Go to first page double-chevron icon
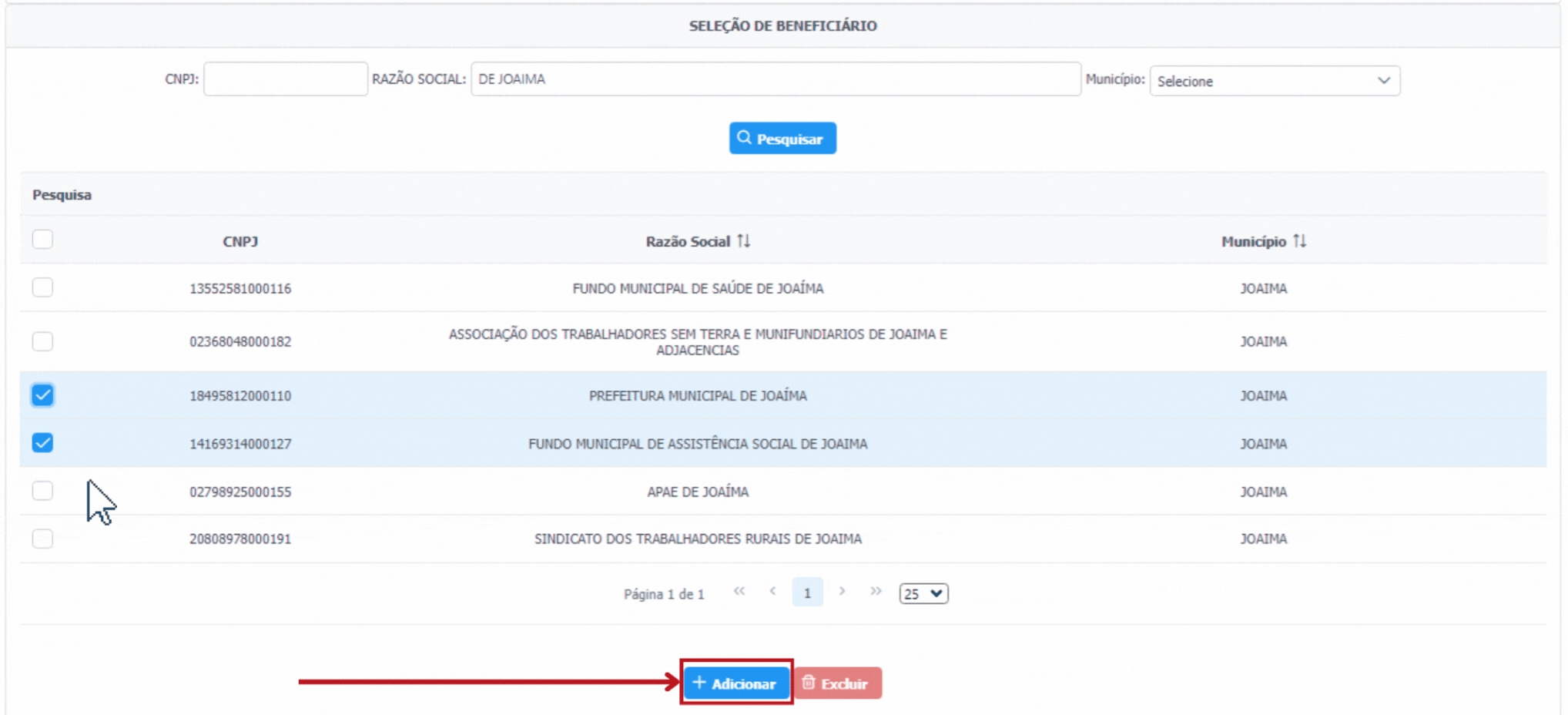This screenshot has height=715, width=1568. click(x=739, y=592)
